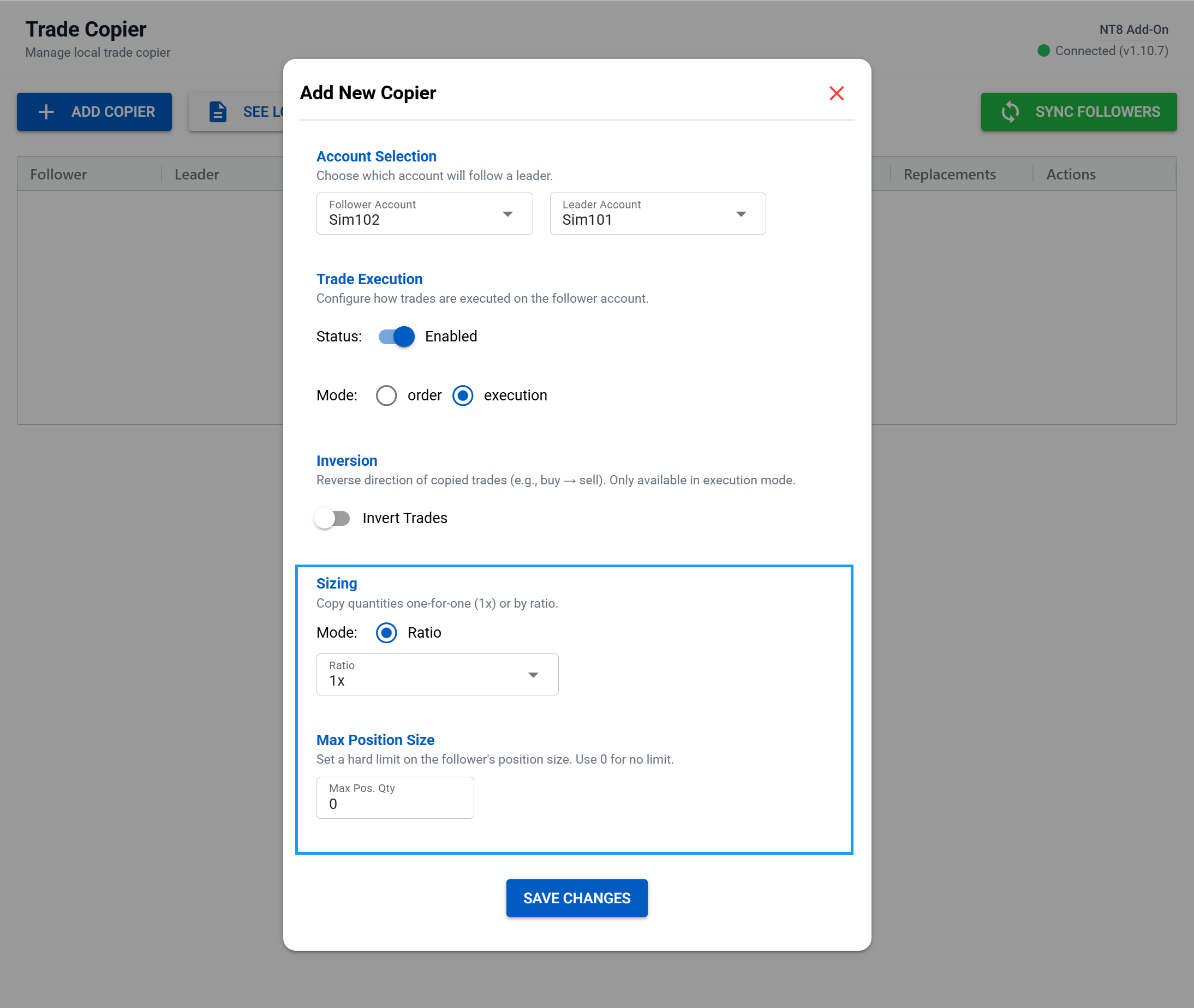The height and width of the screenshot is (1008, 1194).
Task: Click the Max Position Size heading
Action: point(375,740)
